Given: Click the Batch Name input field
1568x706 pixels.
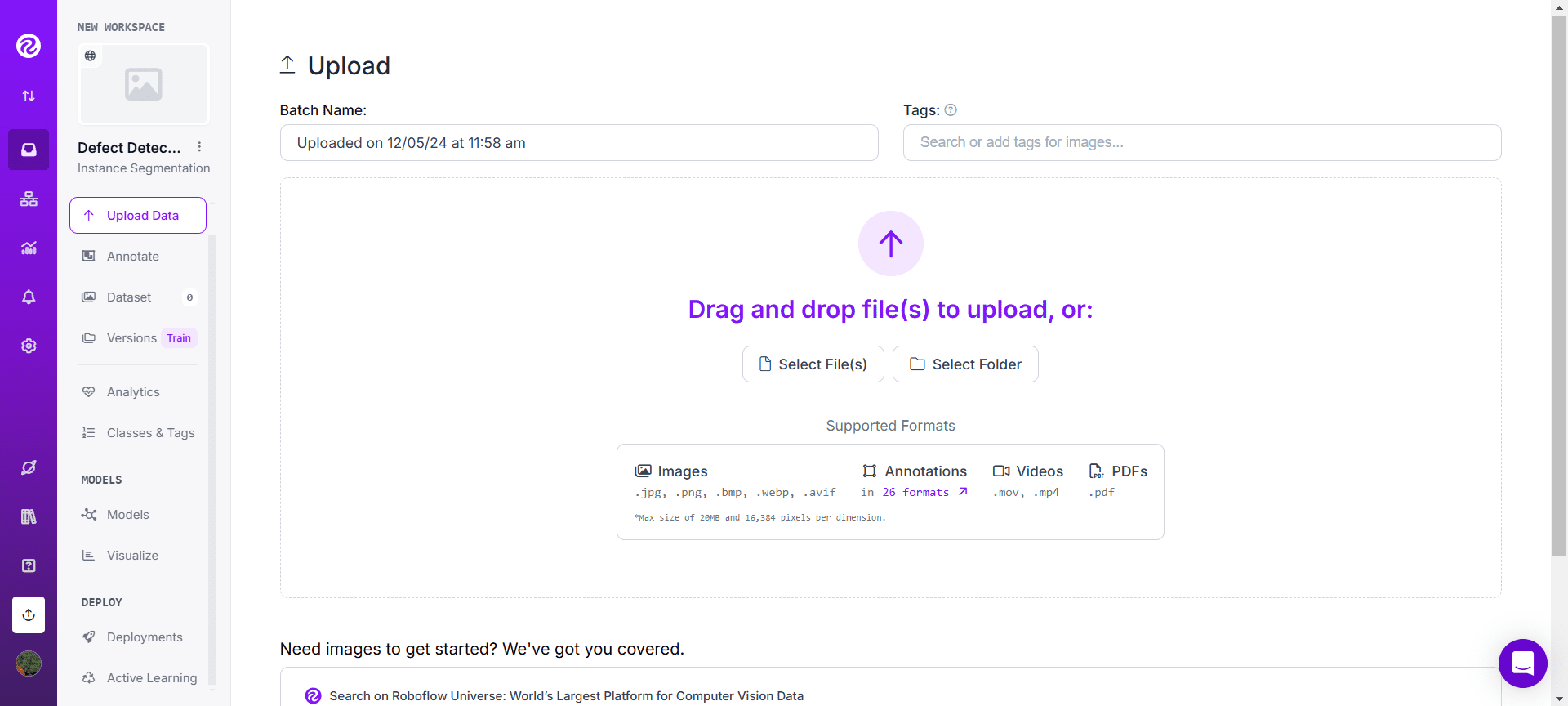Looking at the screenshot, I should (x=579, y=143).
